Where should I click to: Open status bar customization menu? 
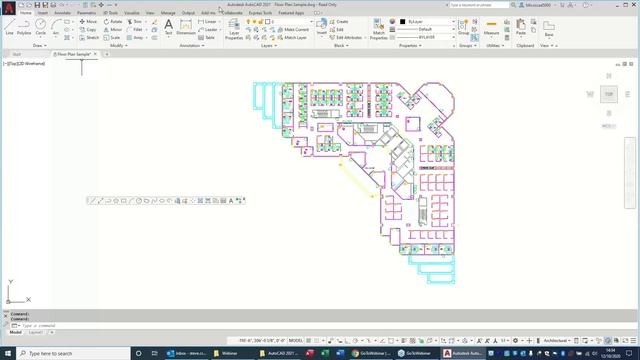tap(633, 340)
